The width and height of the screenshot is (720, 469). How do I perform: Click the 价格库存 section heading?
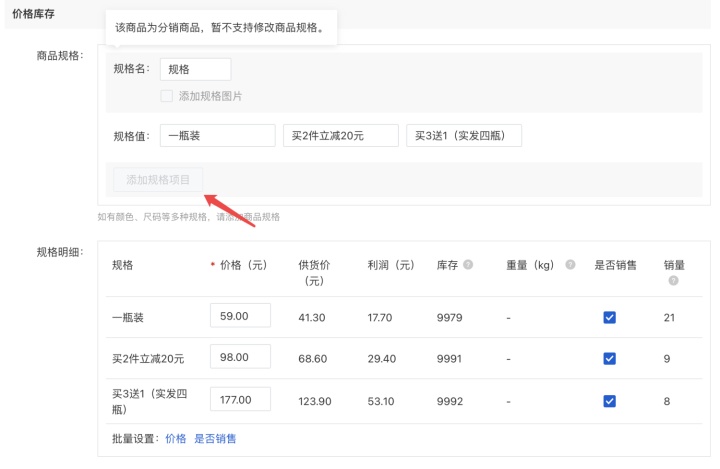tap(32, 13)
